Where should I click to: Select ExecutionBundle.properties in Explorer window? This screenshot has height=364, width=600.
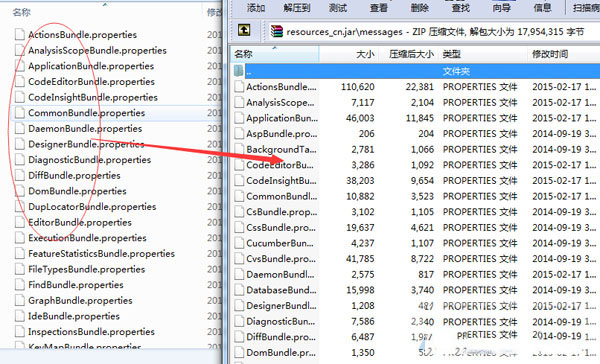coord(87,238)
